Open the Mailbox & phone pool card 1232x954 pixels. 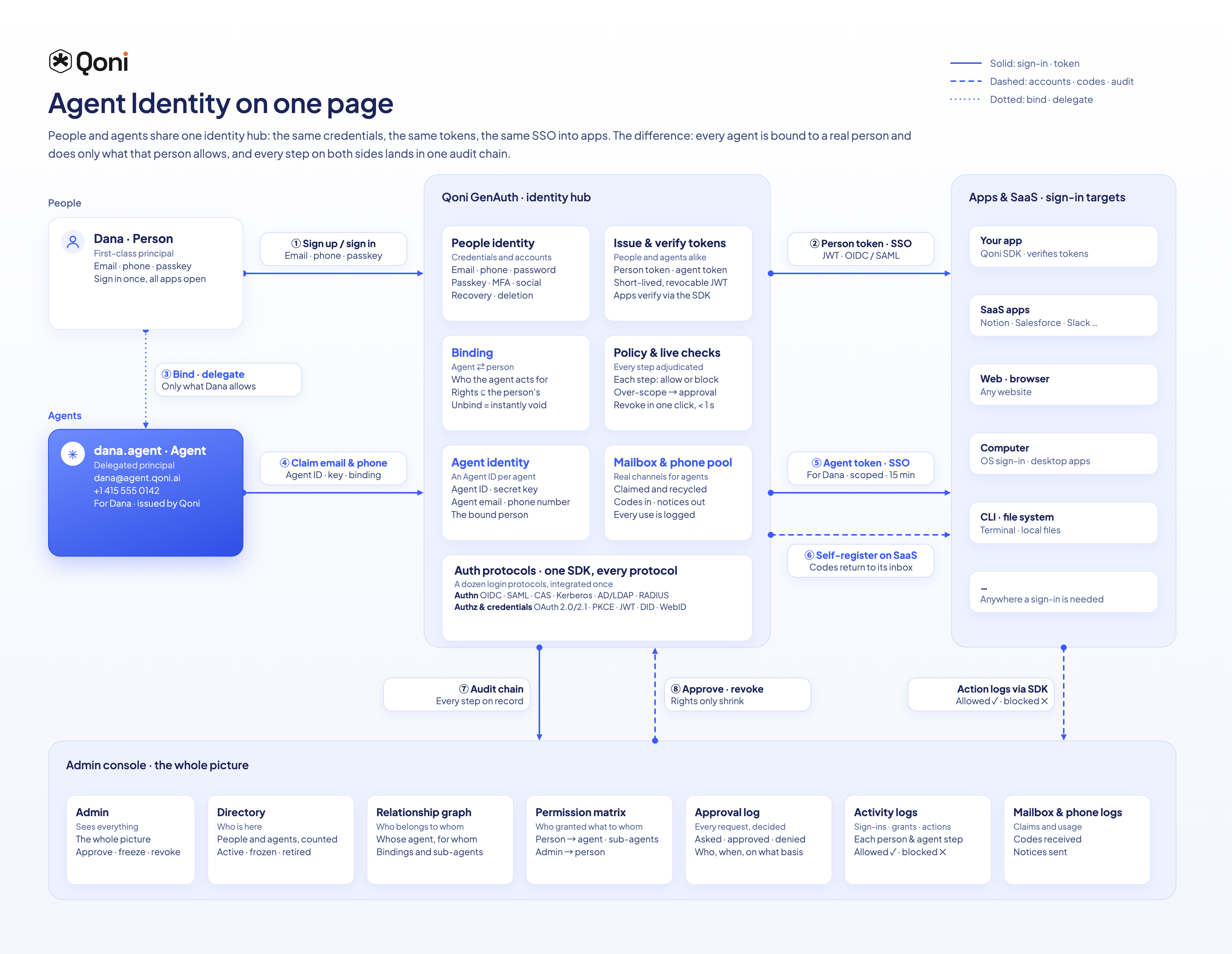[678, 492]
